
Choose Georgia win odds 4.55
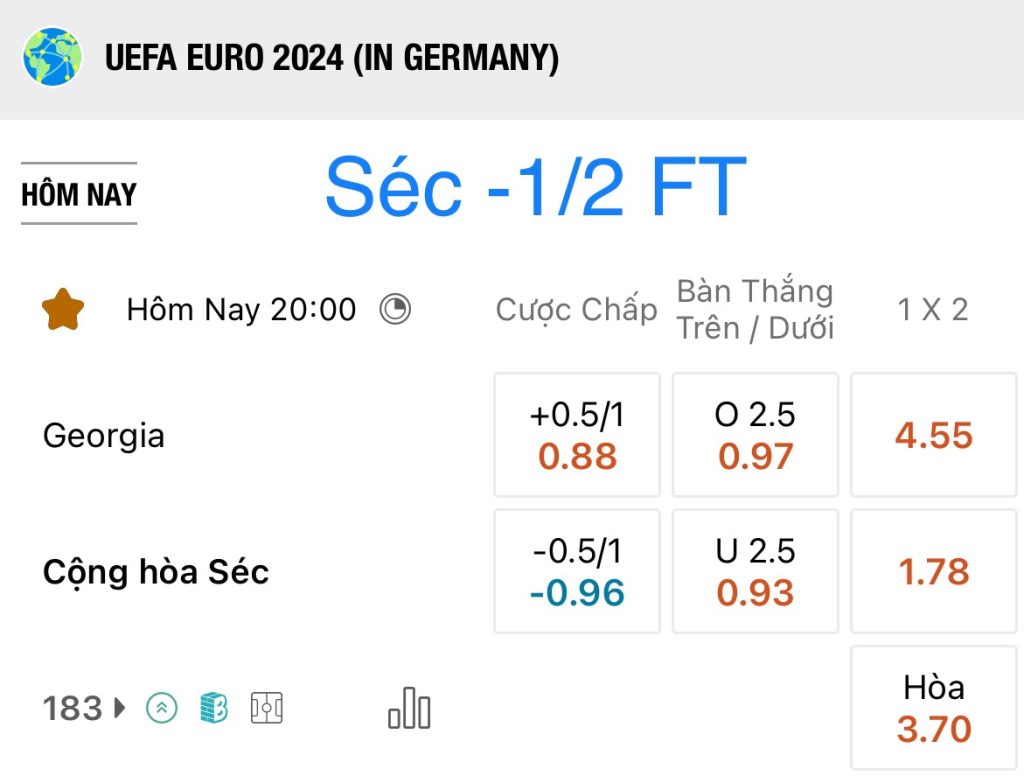[x=934, y=435]
